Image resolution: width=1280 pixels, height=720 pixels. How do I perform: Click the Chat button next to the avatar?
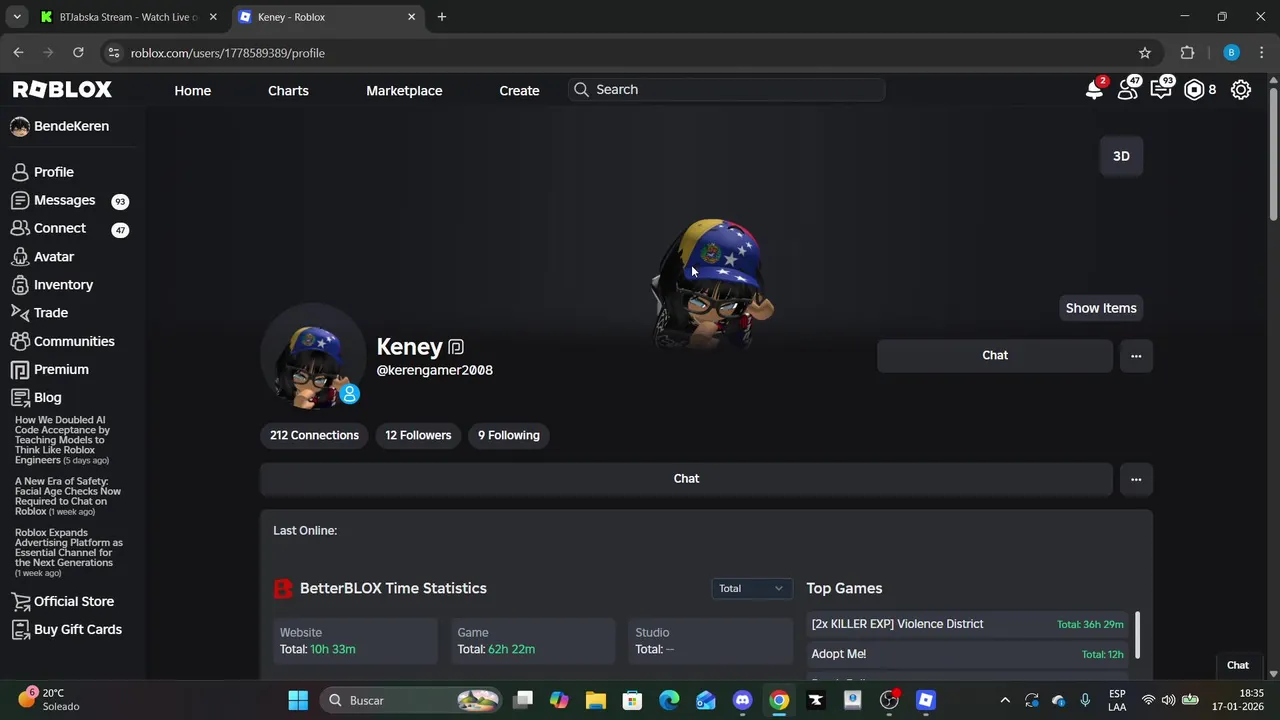pyautogui.click(x=995, y=356)
